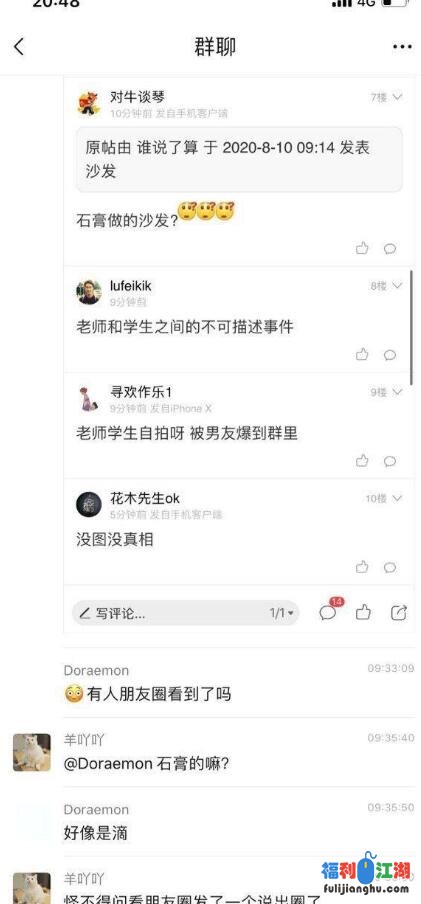Reply to lufeikik's comment
This screenshot has height=904, width=421.
click(390, 355)
